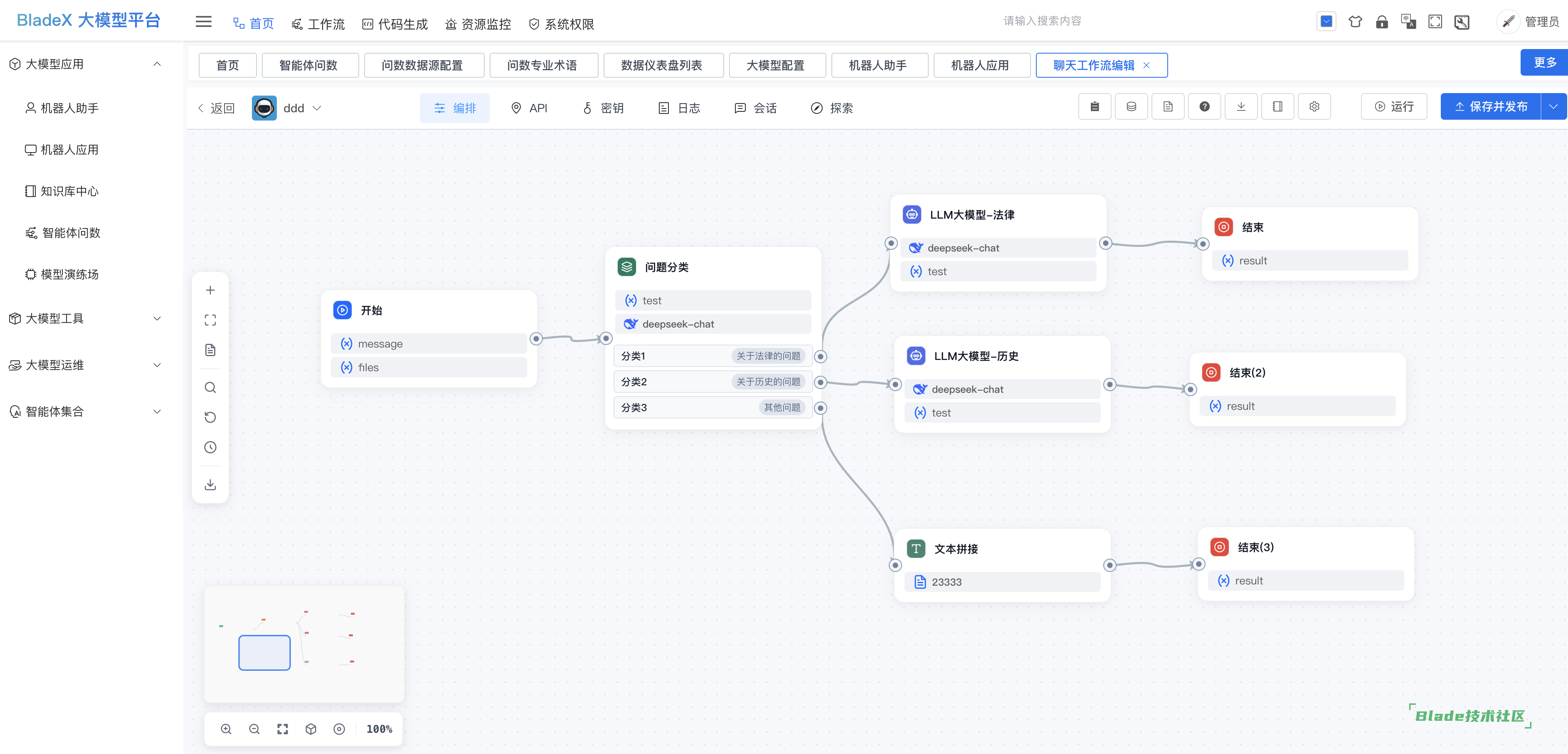Click the 开始 node play icon
This screenshot has height=754, width=1568.
(x=343, y=310)
